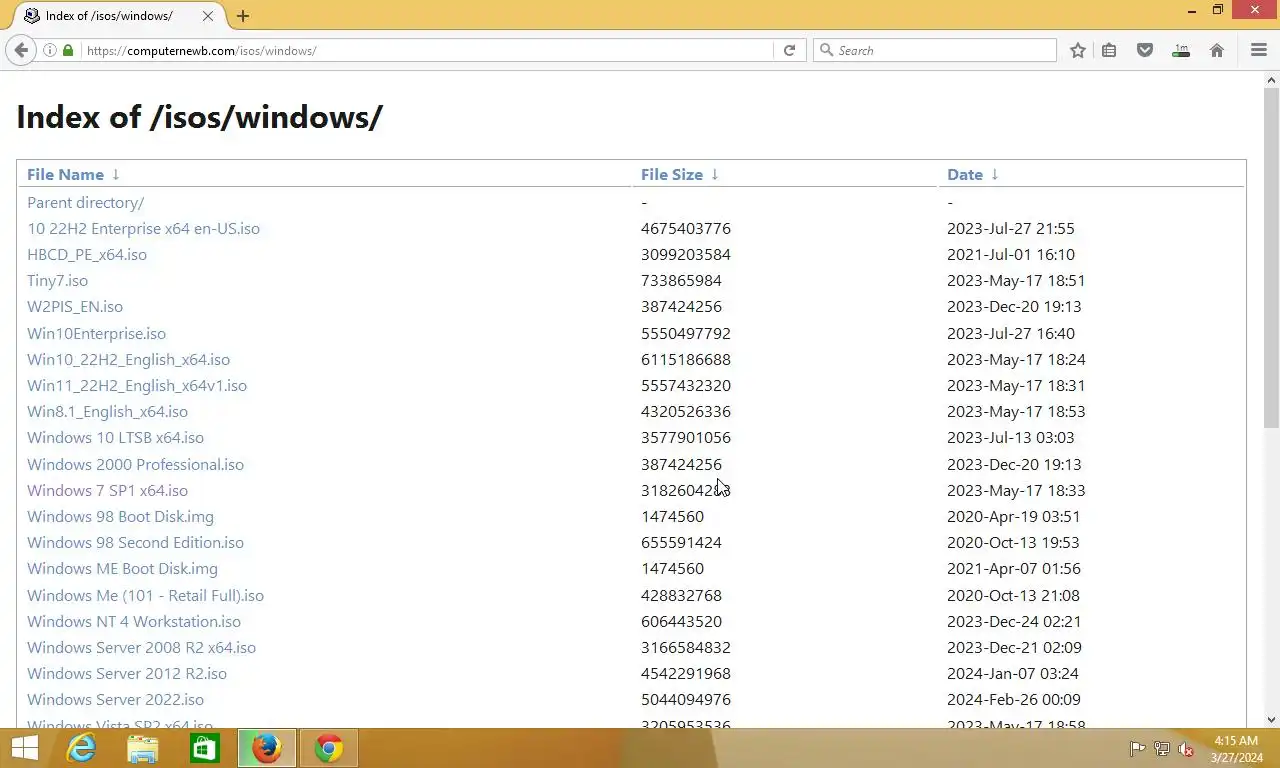Open Windows 10 LTSB x64.iso link
1280x768 pixels.
[115, 437]
